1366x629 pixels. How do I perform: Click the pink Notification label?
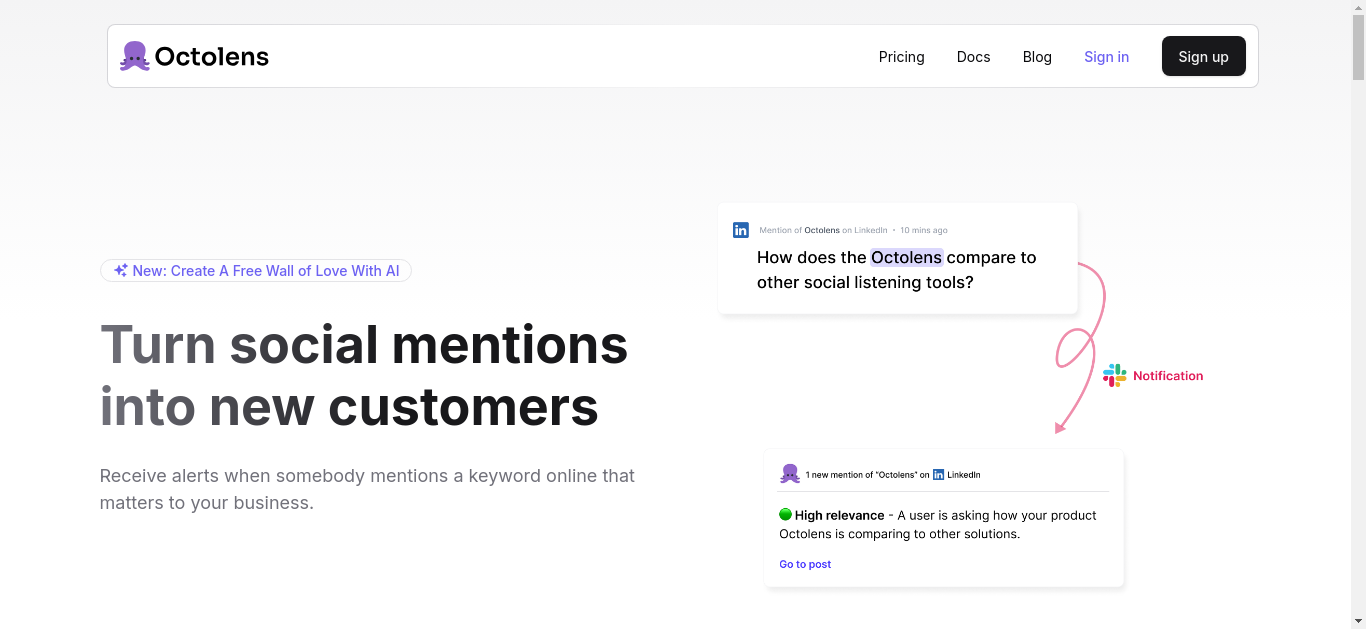tap(1168, 376)
